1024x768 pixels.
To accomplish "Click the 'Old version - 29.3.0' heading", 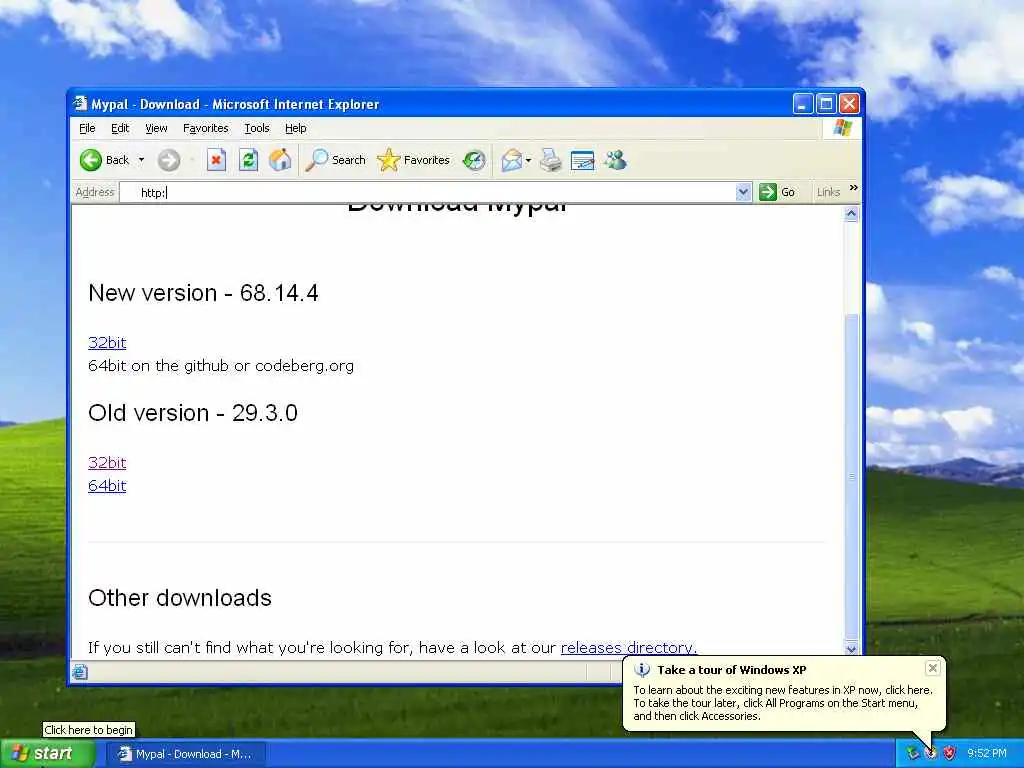I will (193, 413).
